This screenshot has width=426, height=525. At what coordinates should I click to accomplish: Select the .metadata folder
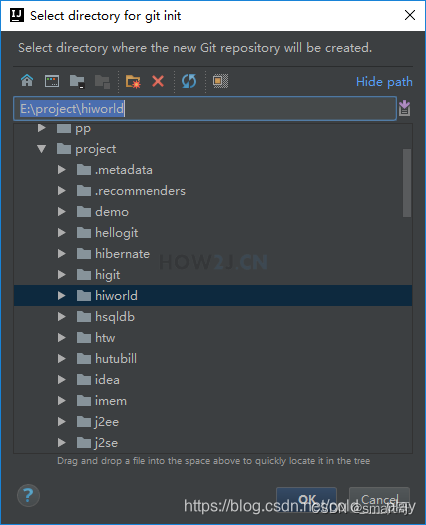pyautogui.click(x=213, y=170)
